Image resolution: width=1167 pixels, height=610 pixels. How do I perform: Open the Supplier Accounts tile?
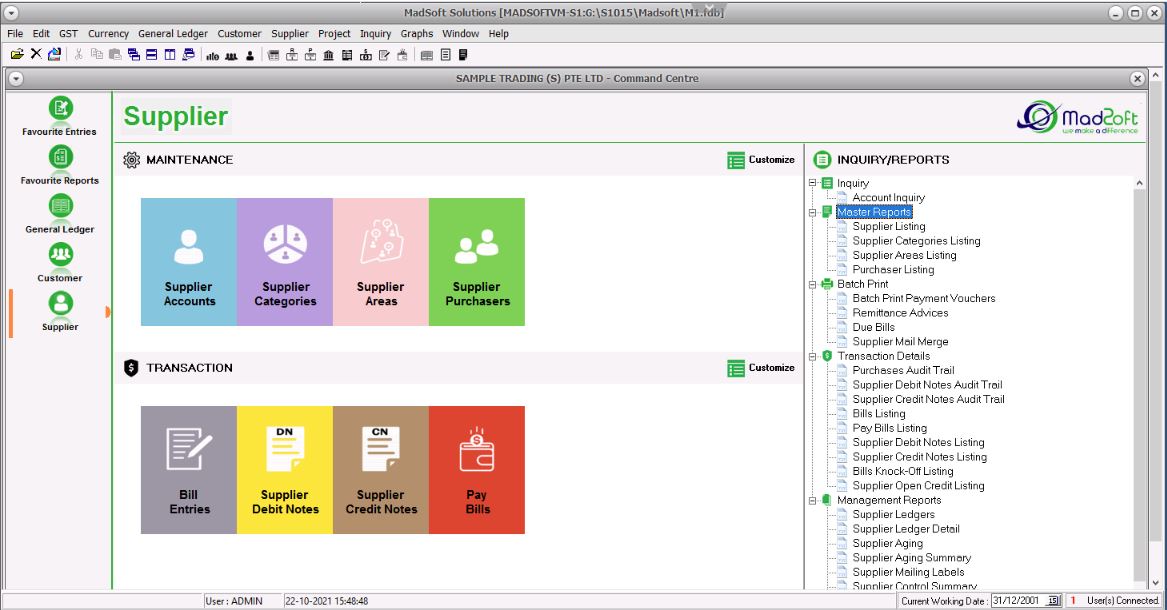coord(189,262)
